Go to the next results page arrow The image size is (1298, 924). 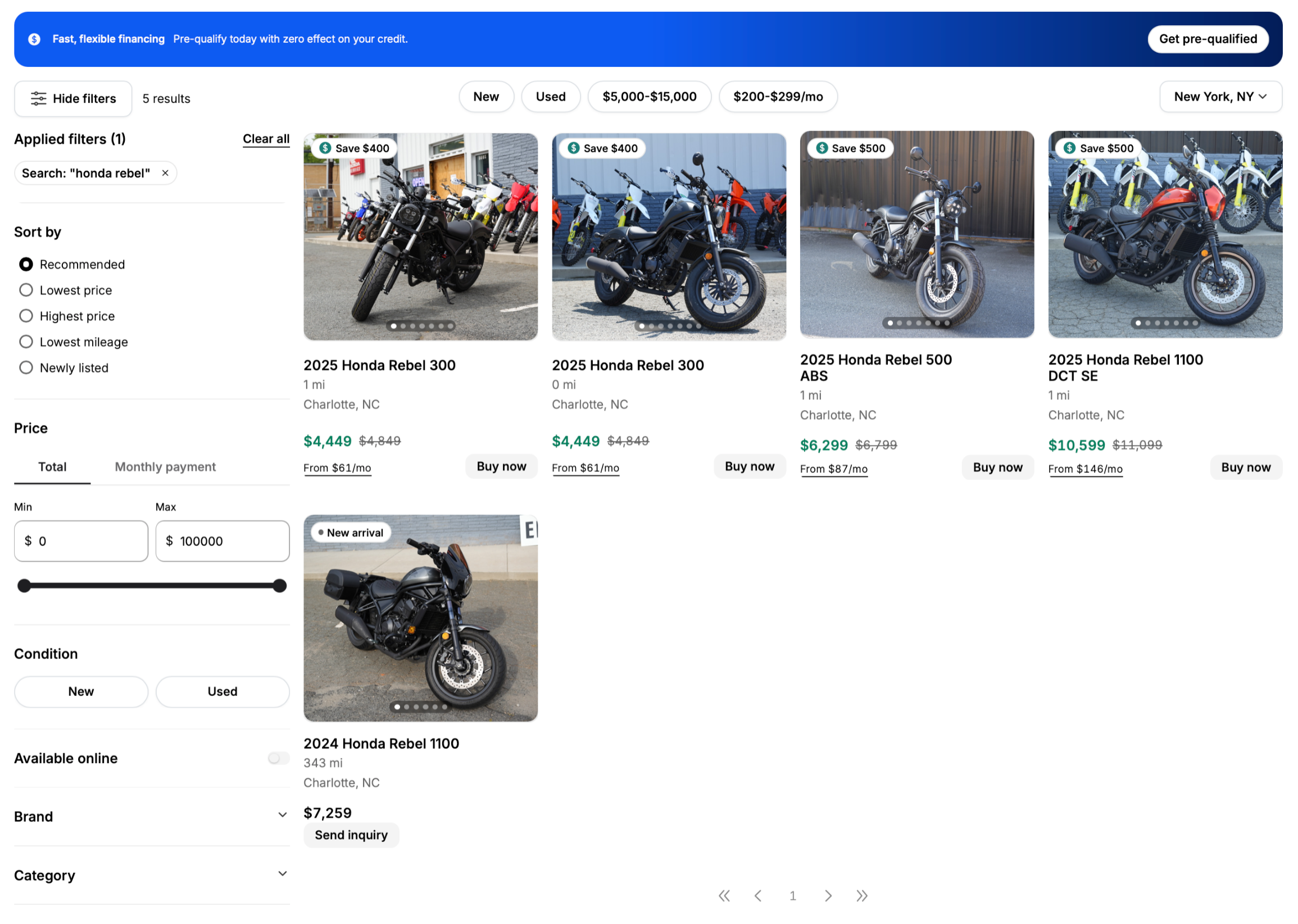pos(829,896)
